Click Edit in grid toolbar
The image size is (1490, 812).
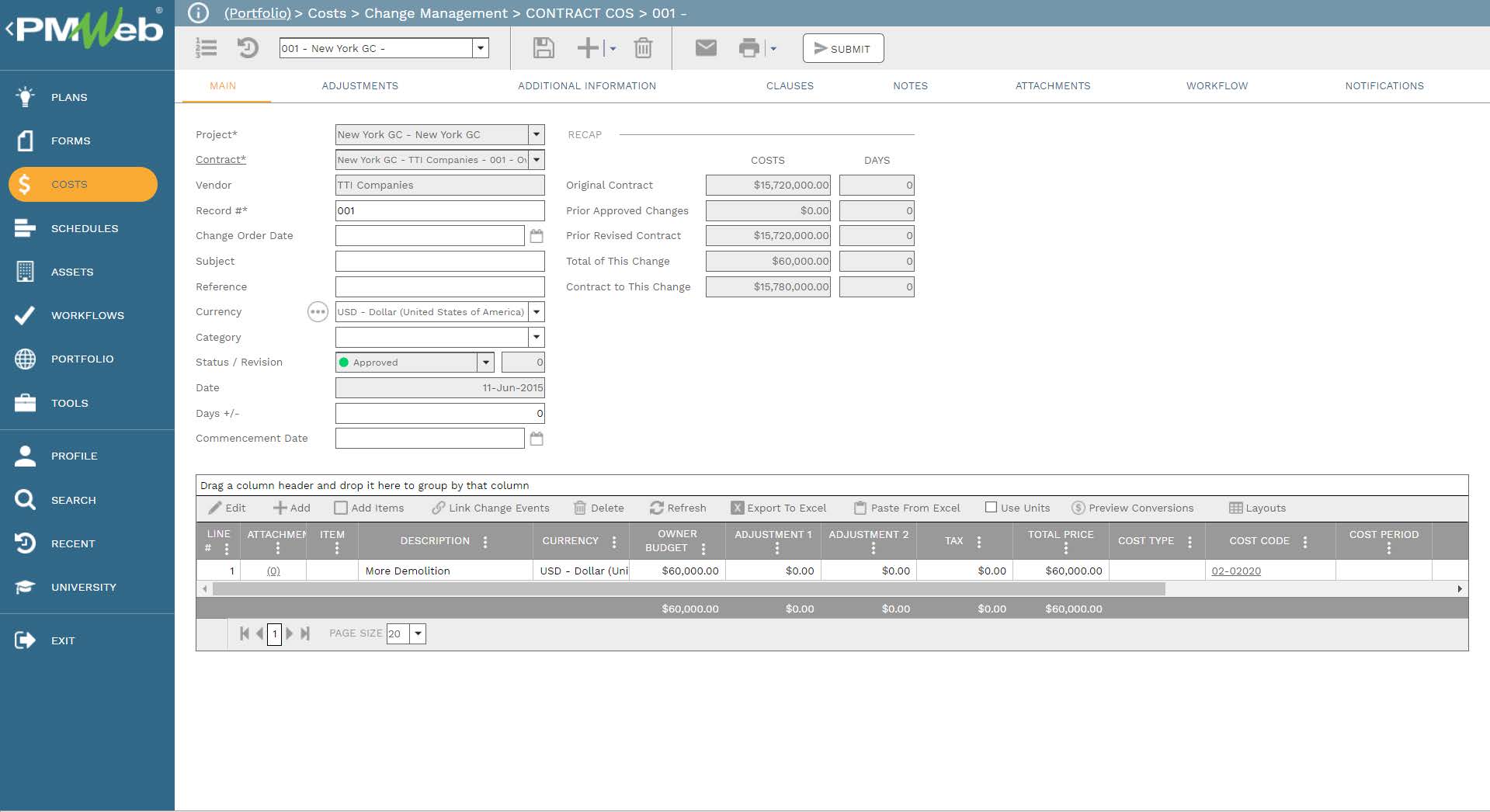coord(227,508)
